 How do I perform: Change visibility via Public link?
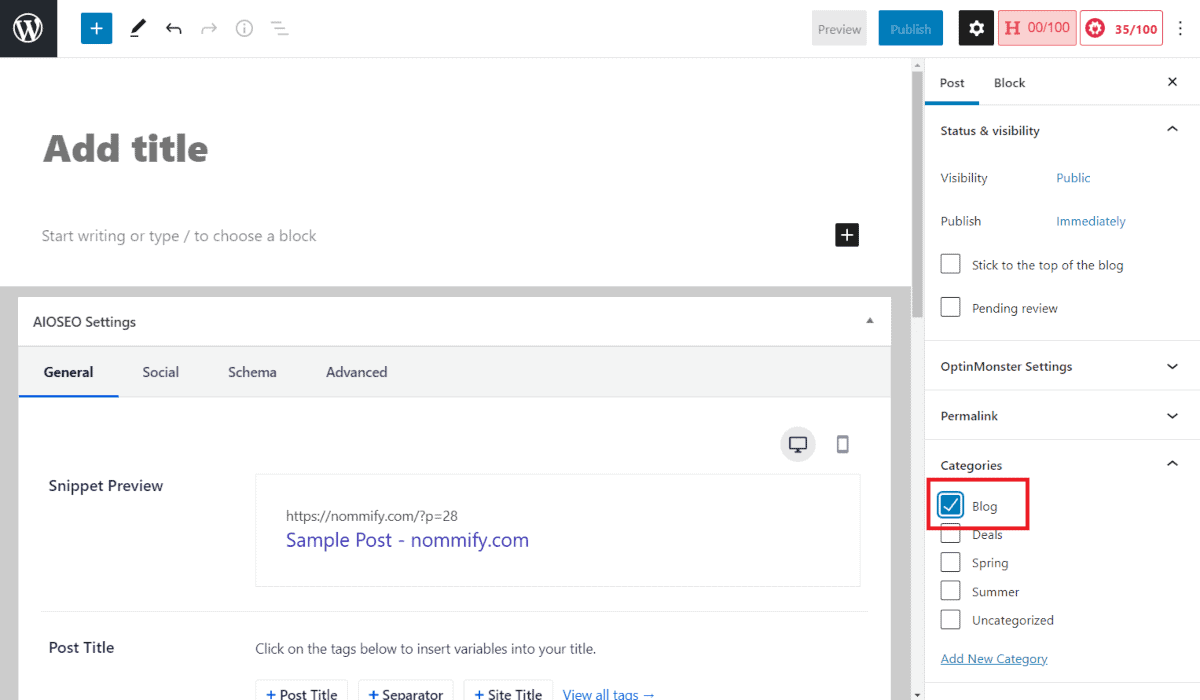coord(1073,178)
